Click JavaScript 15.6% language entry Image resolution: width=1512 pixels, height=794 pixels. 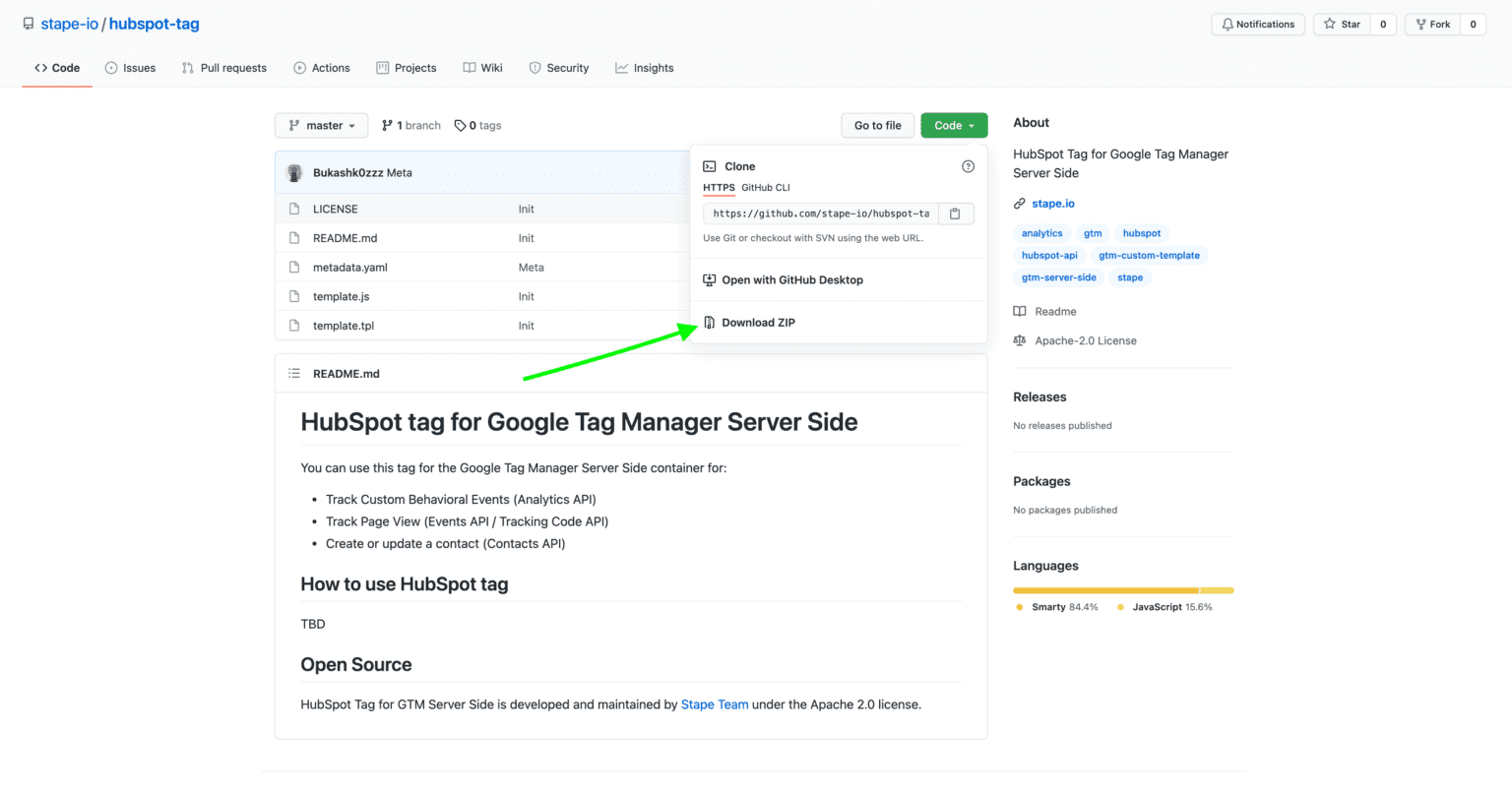[x=1165, y=607]
